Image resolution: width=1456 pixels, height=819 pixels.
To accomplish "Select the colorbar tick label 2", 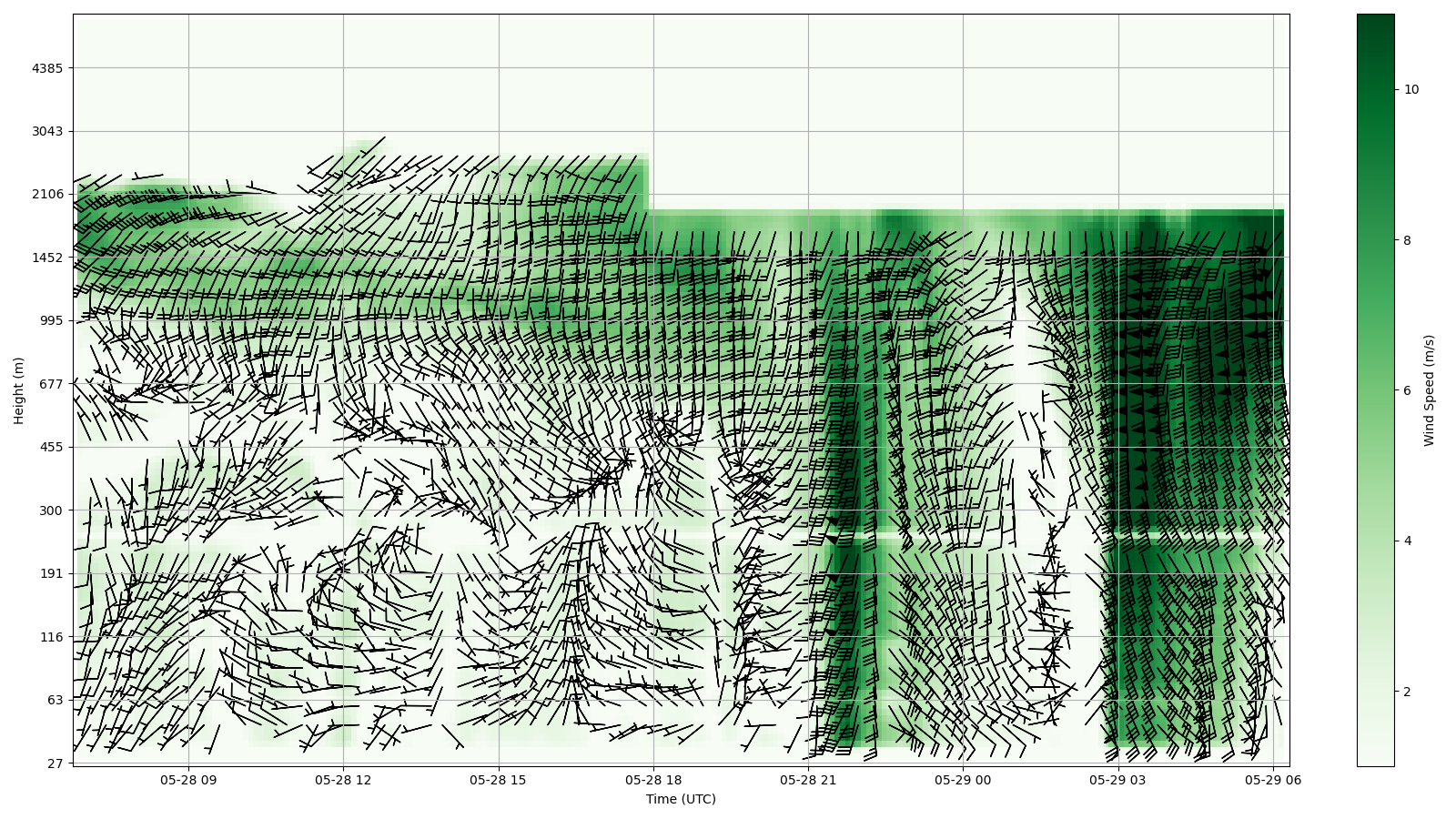I will 1407,692.
